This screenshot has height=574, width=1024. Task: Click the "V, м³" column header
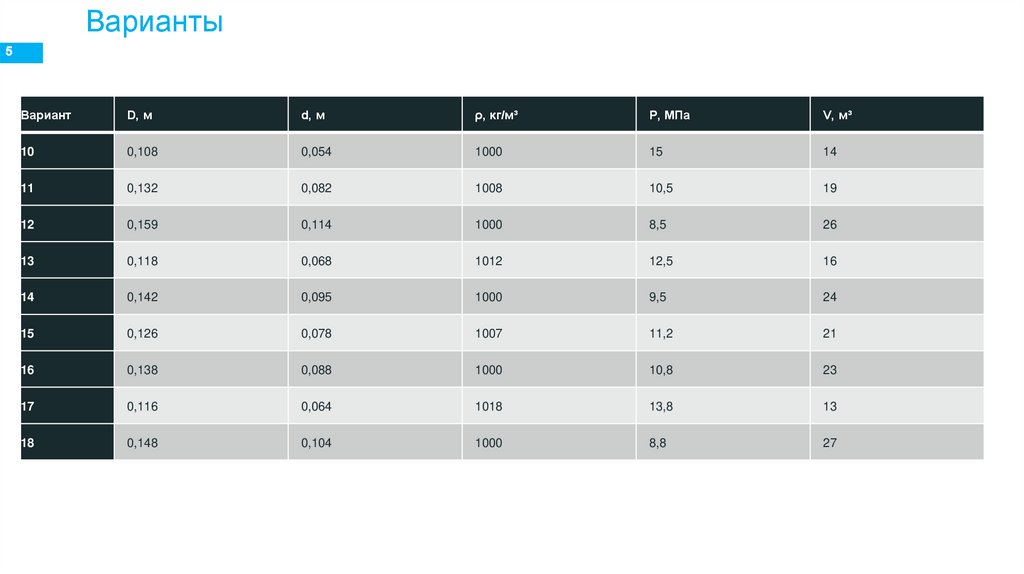837,115
